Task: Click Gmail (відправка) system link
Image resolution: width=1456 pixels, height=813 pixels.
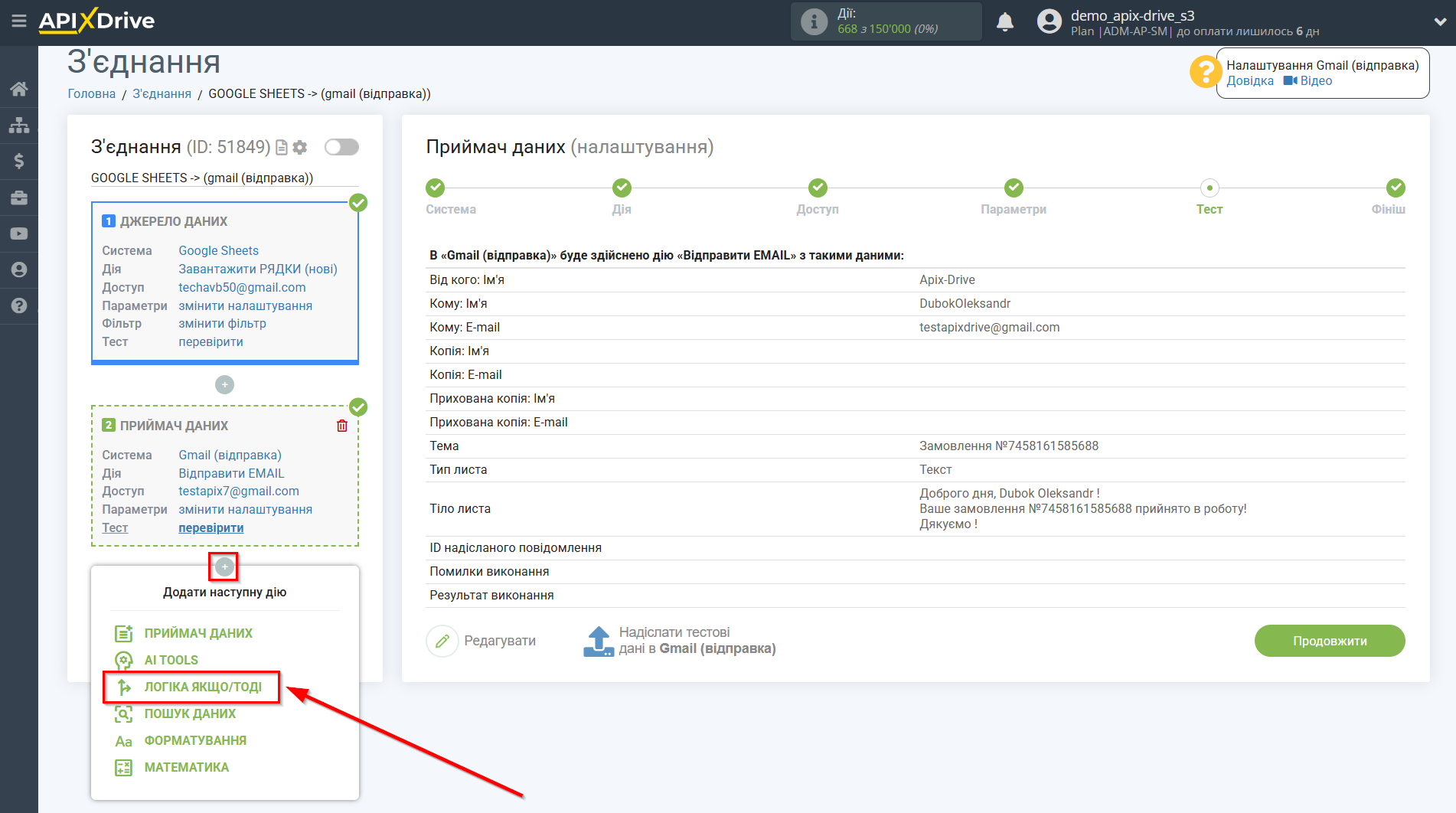Action: 230,455
